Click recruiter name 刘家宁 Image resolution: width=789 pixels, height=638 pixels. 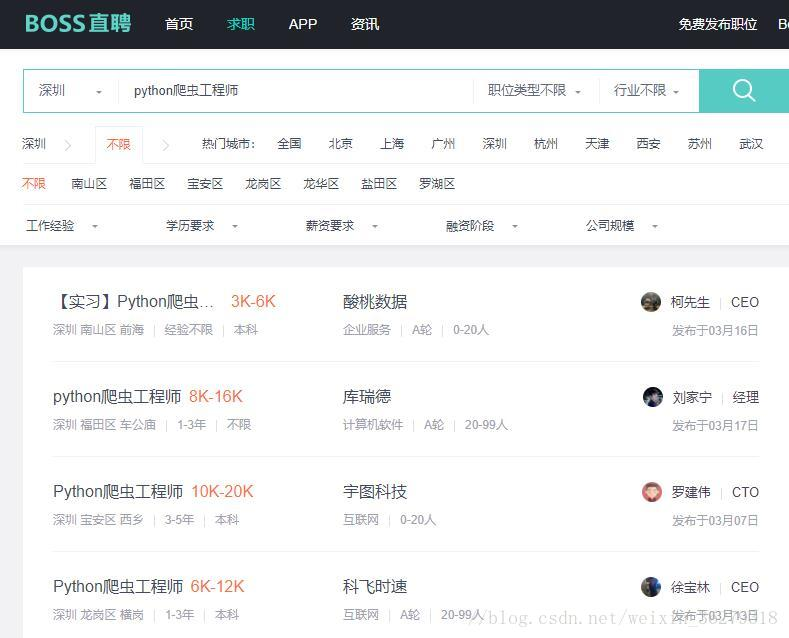pos(692,397)
